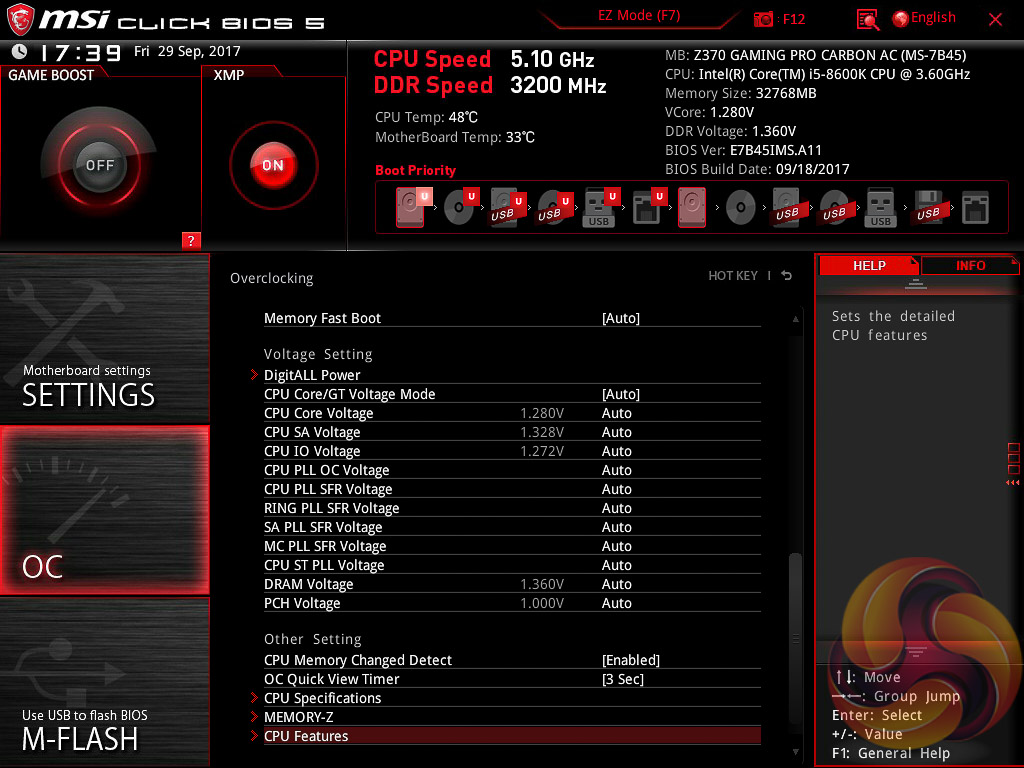Select the legacy CD/DVD boot device
Viewport: 1024px width, 768px height.
tap(741, 208)
